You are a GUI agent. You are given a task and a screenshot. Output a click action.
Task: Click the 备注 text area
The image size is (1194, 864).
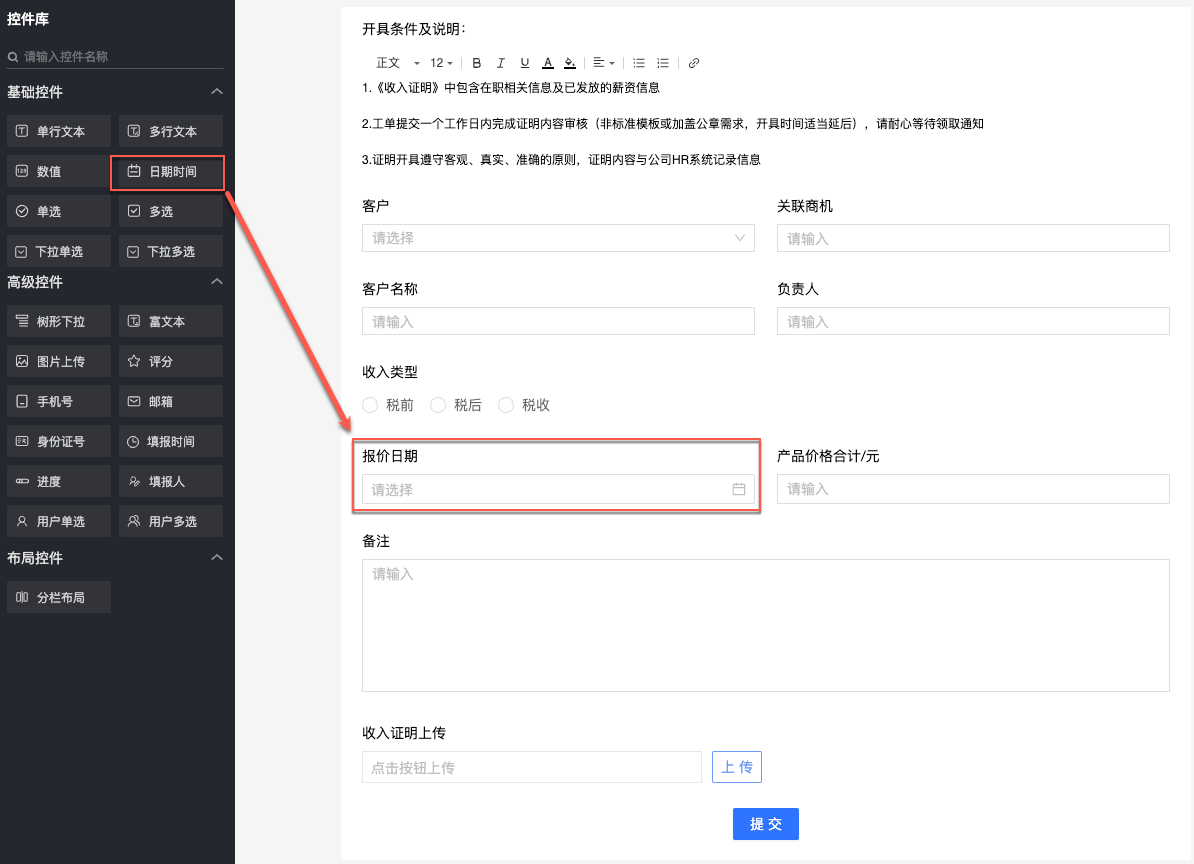pos(766,626)
